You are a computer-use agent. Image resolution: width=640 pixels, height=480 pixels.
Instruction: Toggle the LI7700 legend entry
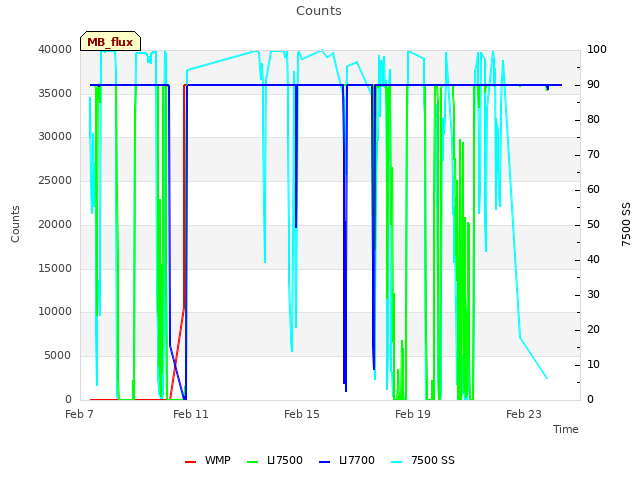pyautogui.click(x=347, y=460)
